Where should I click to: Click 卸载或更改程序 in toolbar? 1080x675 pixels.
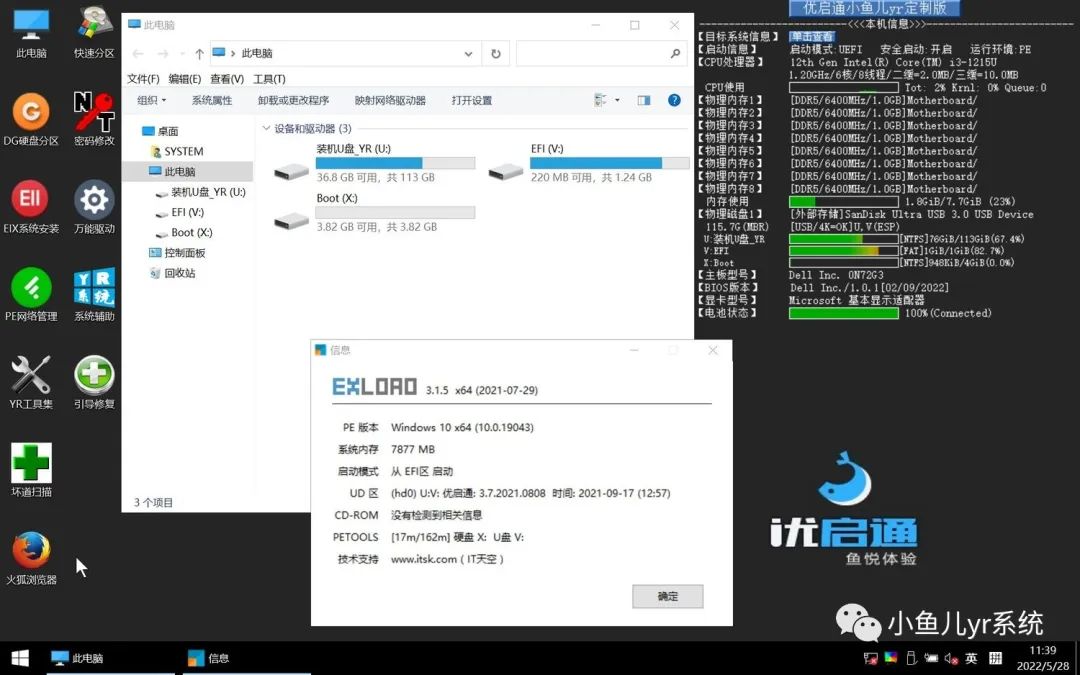tap(293, 100)
